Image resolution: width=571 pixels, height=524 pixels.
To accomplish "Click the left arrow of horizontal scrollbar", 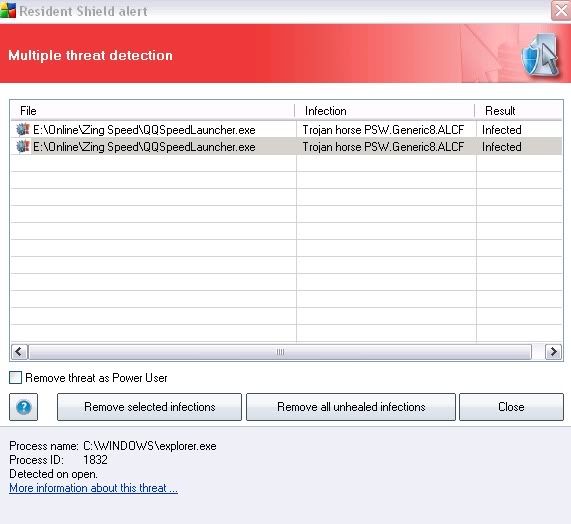I will tap(20, 352).
